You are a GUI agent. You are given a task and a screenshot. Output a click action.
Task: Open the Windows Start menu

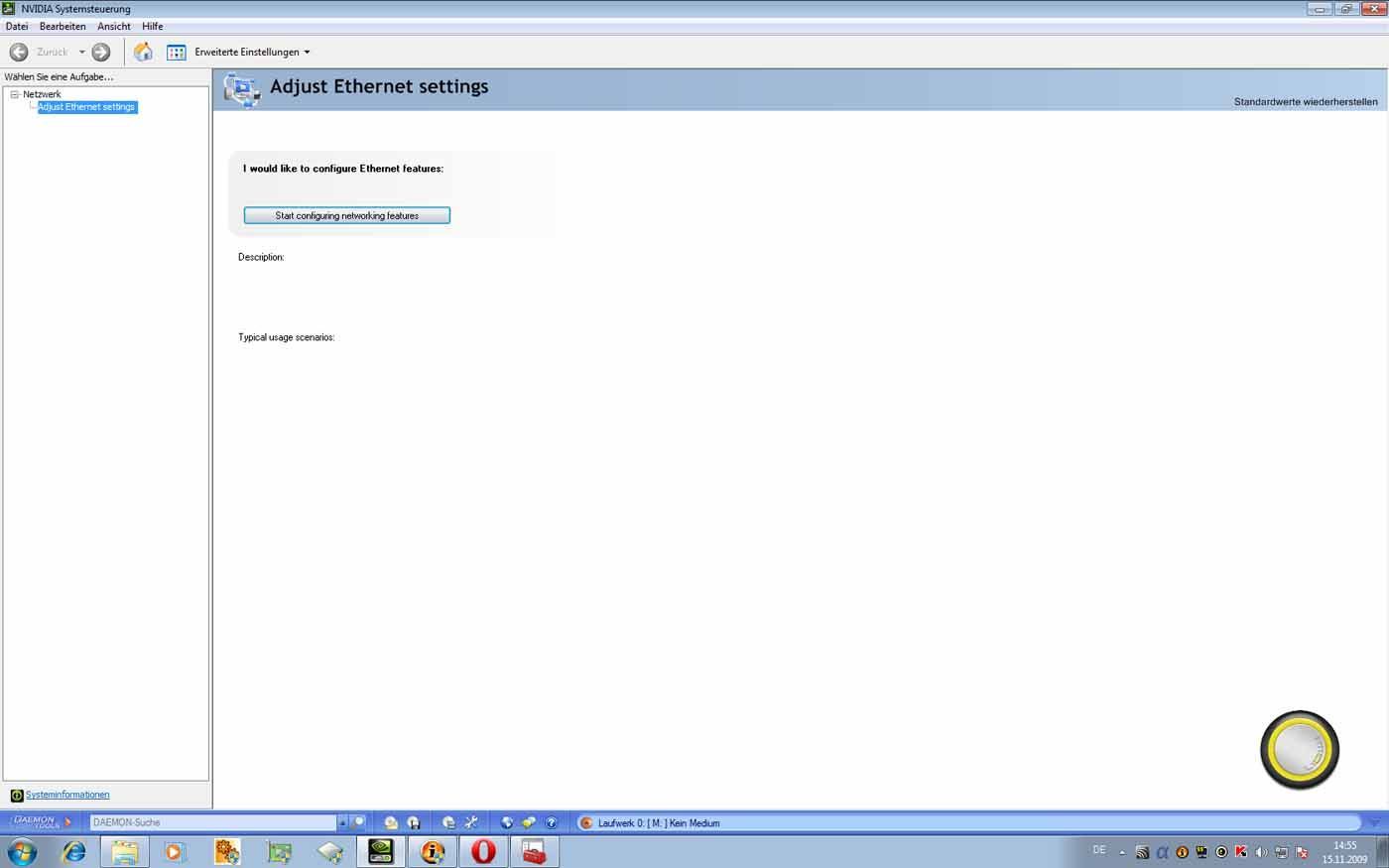tap(22, 851)
